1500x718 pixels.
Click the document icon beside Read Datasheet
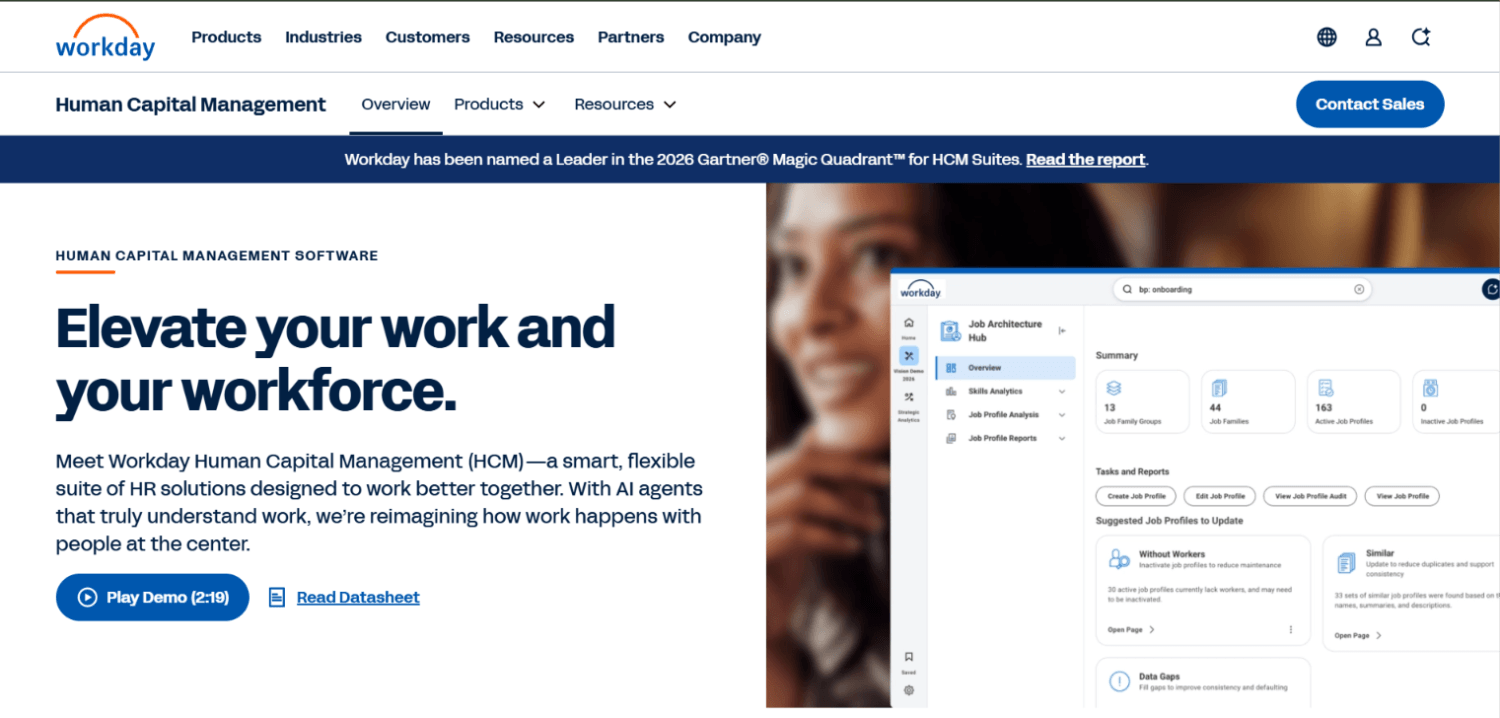[x=277, y=597]
